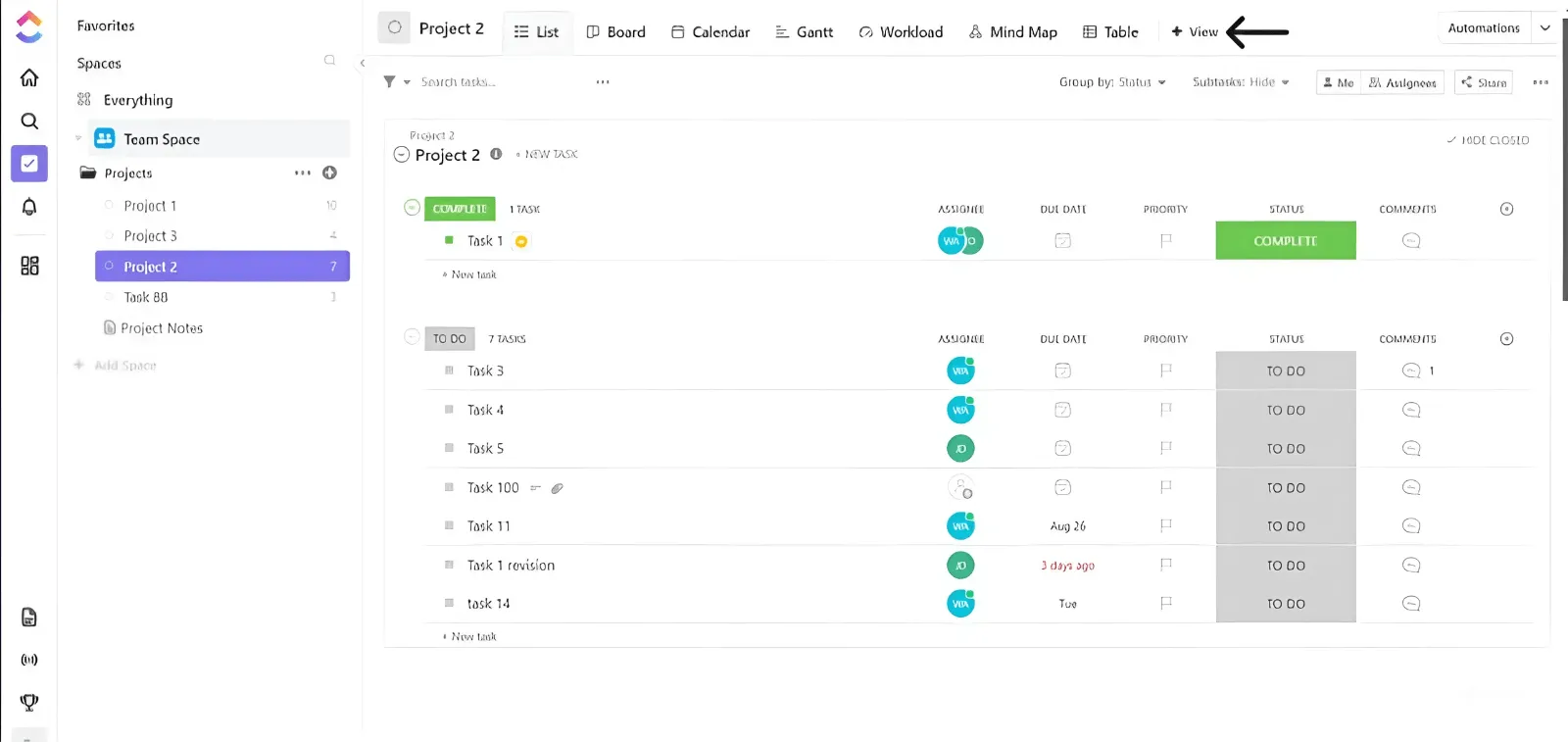Set due date for Task 4
The width and height of the screenshot is (1568, 742).
(1062, 410)
